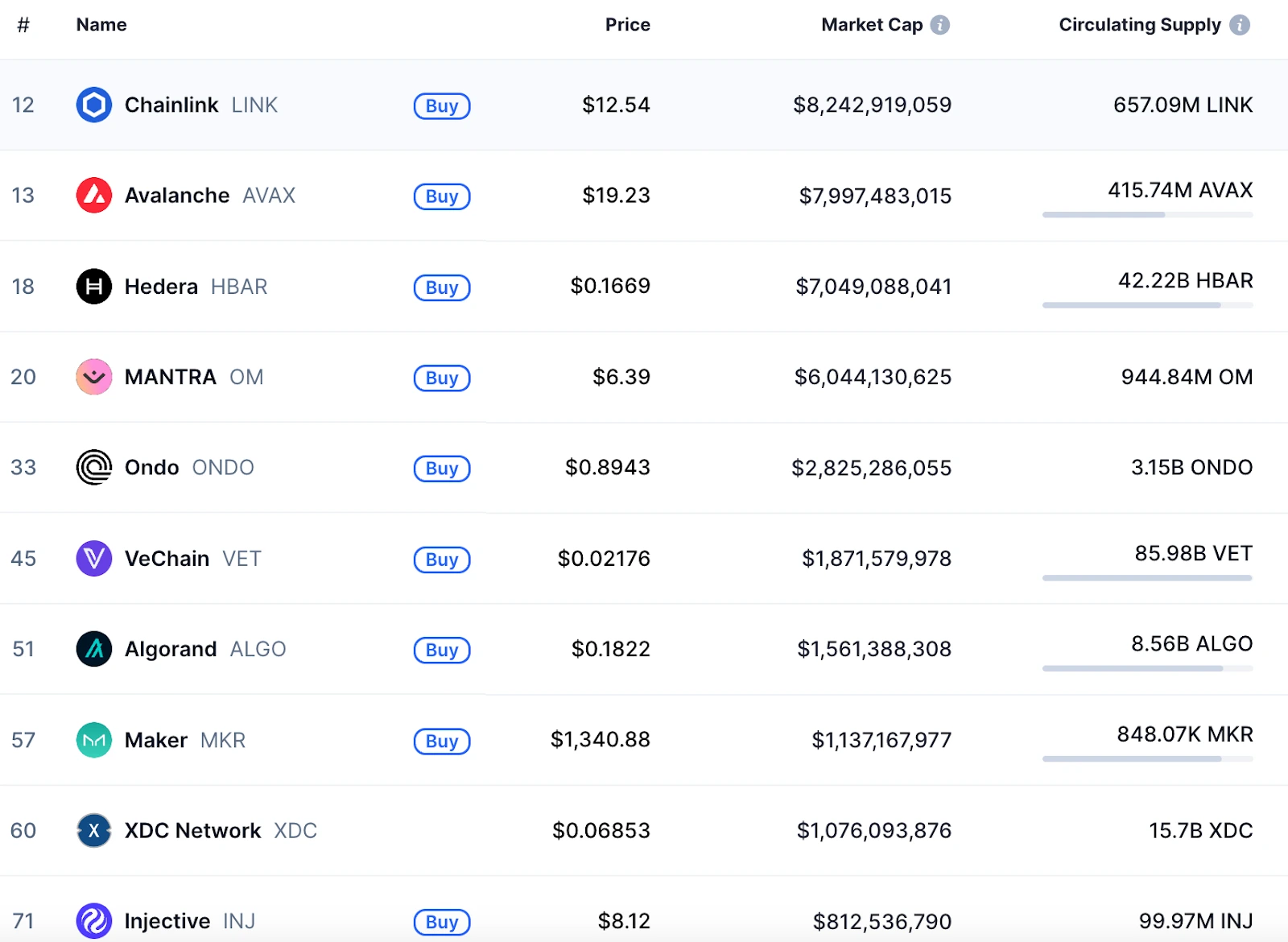1288x942 pixels.
Task: Click the Avalanche logo icon
Action: click(x=94, y=195)
